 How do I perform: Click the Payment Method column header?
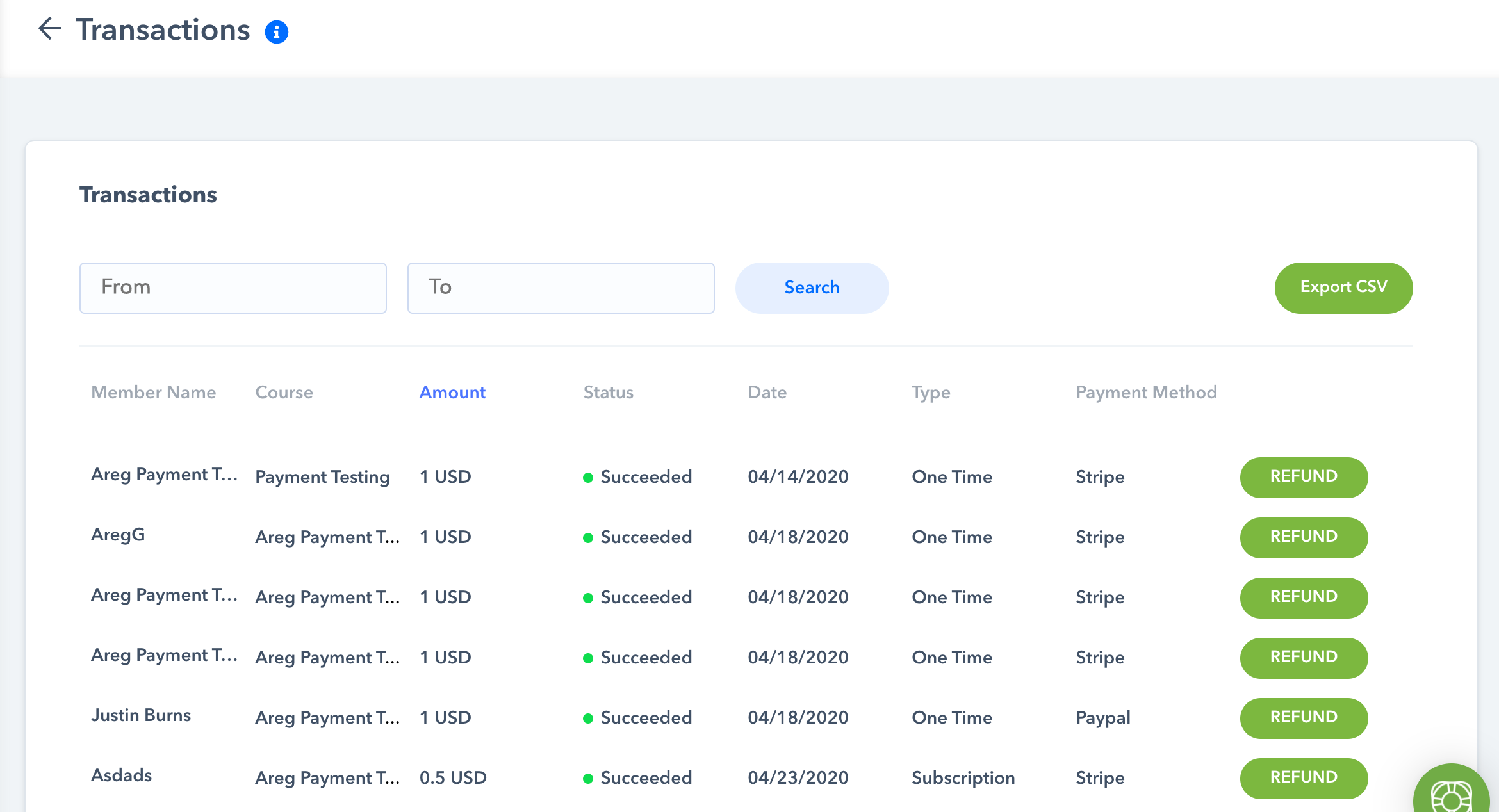1147,392
